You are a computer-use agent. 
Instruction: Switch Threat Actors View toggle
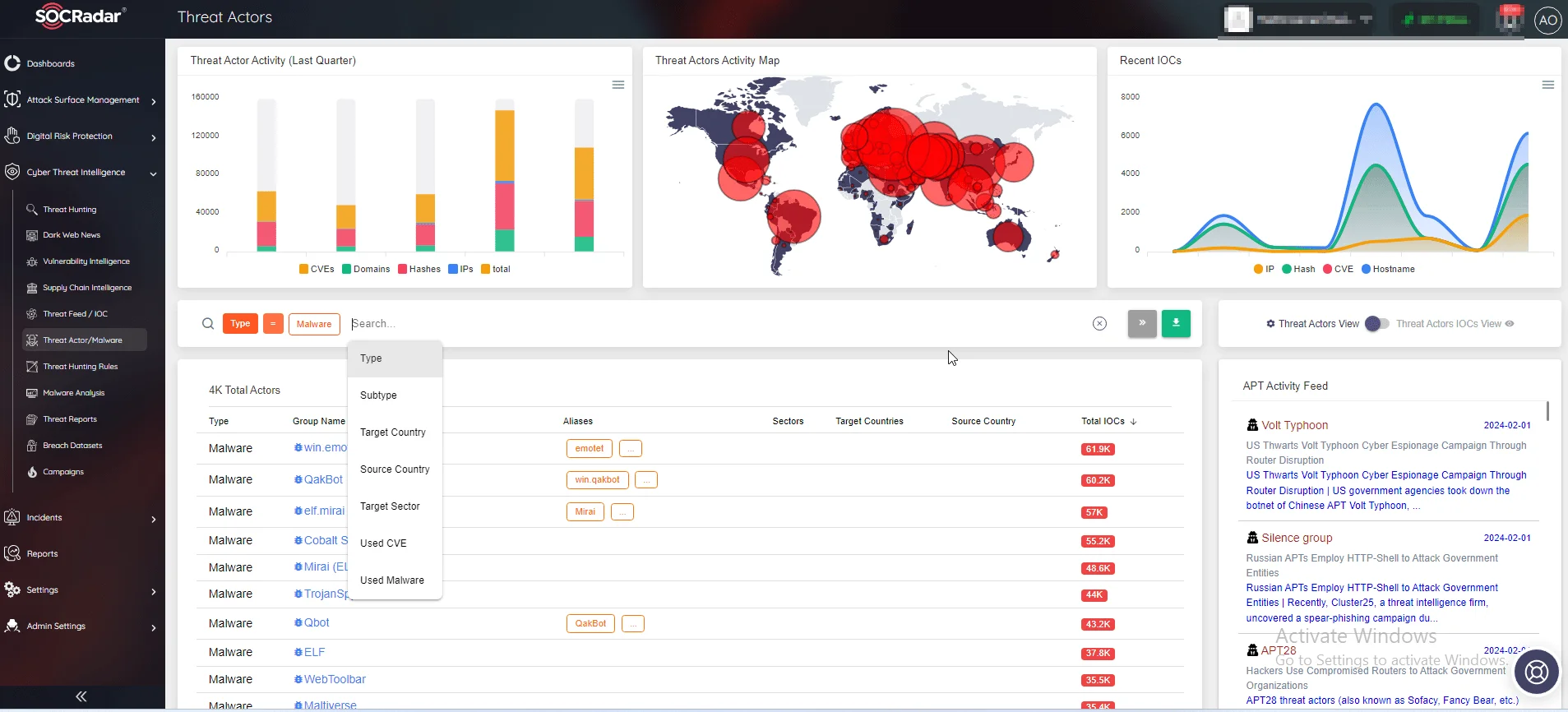click(1376, 324)
